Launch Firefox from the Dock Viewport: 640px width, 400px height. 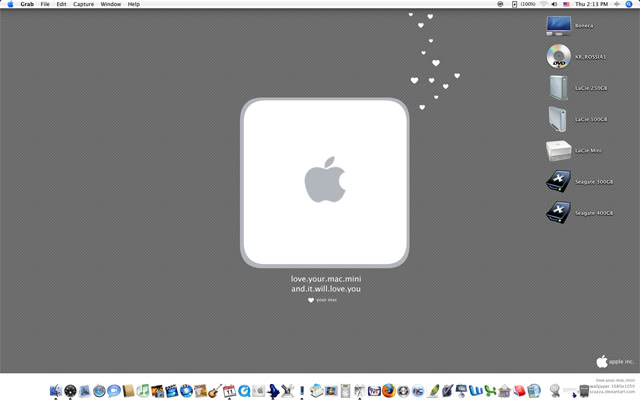point(389,390)
